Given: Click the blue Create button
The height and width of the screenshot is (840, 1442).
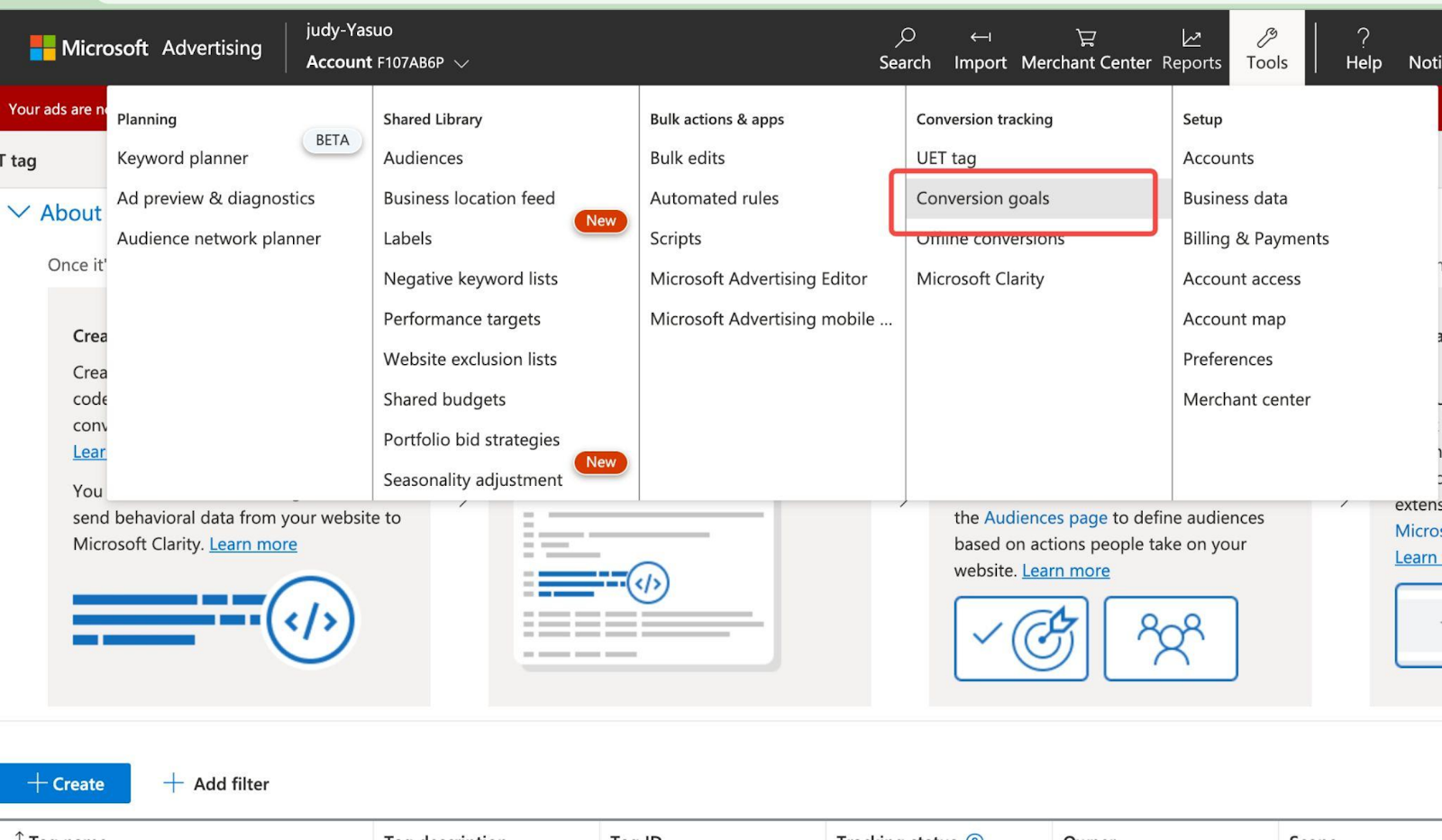Looking at the screenshot, I should tap(65, 783).
